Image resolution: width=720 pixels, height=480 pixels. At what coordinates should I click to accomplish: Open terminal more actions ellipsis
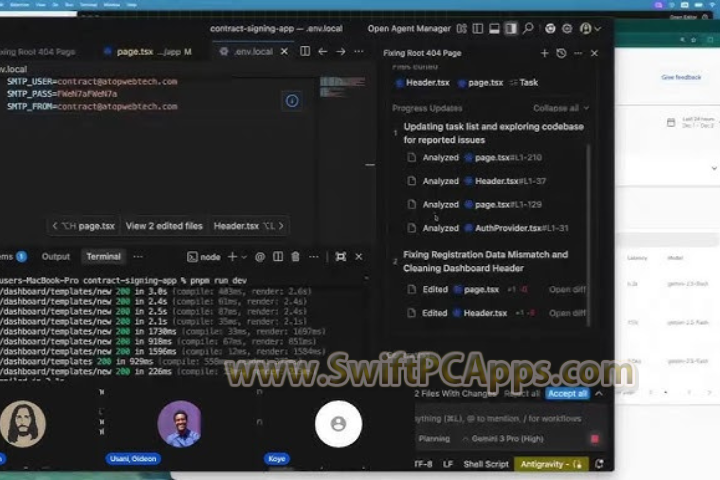pos(314,257)
